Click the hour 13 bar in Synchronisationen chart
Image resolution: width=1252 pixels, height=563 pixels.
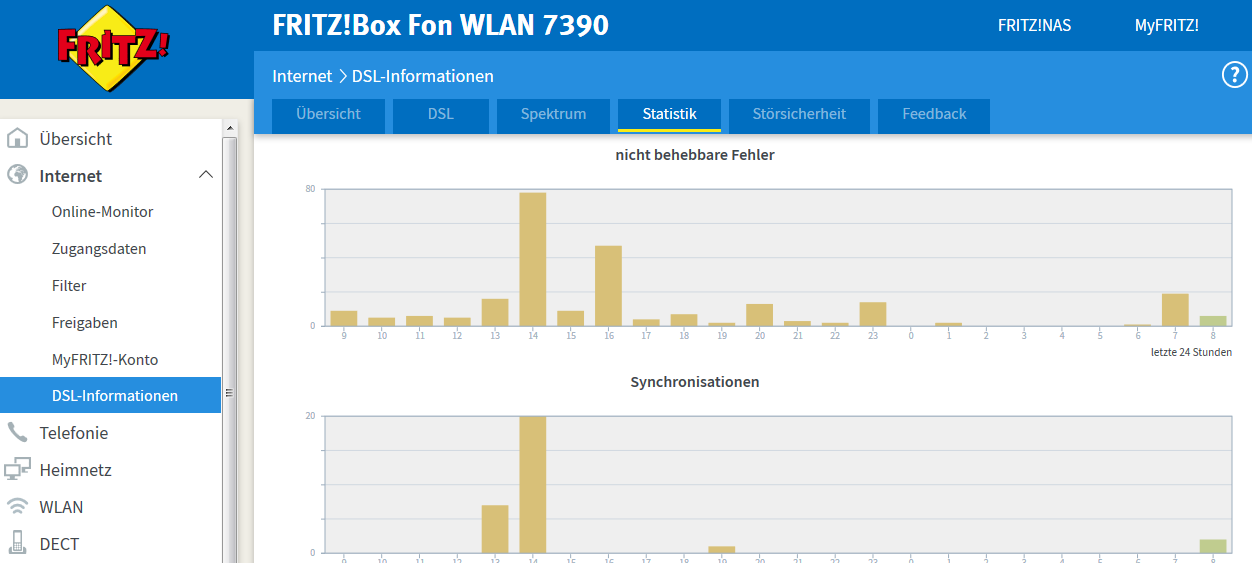495,529
